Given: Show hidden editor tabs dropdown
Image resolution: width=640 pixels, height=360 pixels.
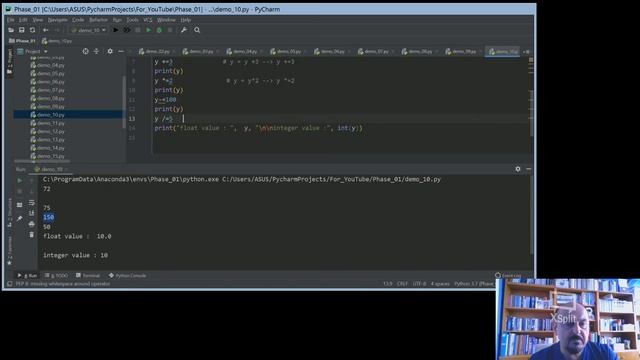Looking at the screenshot, I should (527, 52).
